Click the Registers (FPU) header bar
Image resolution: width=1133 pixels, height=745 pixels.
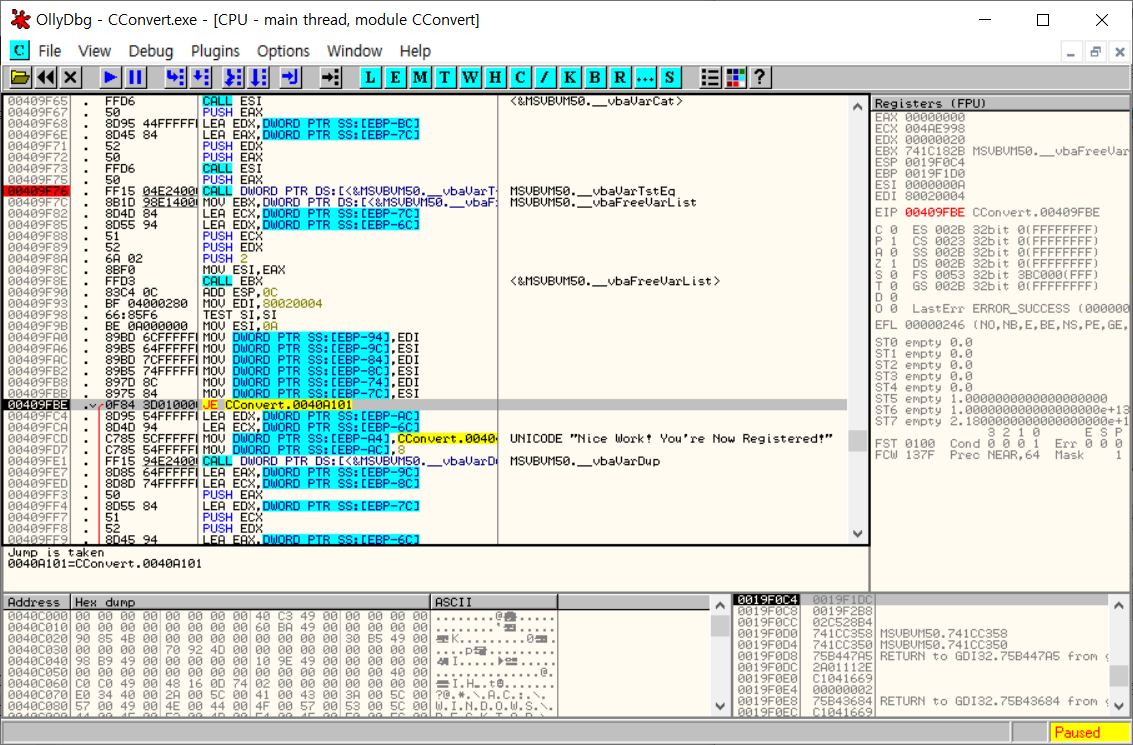[1001, 103]
